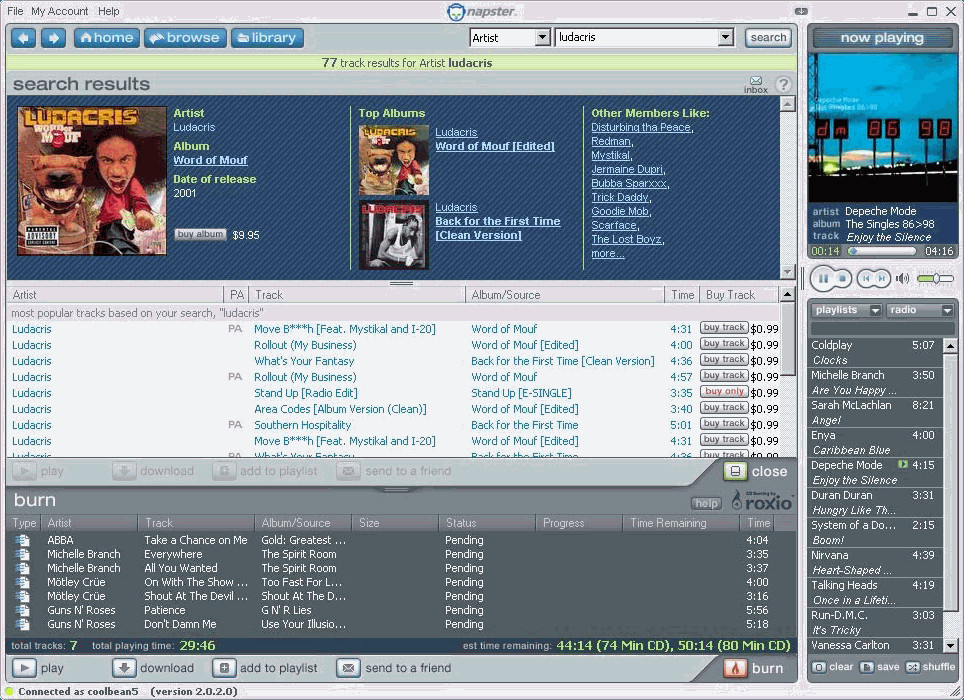
Task: Open the File menu
Action: [x=15, y=11]
